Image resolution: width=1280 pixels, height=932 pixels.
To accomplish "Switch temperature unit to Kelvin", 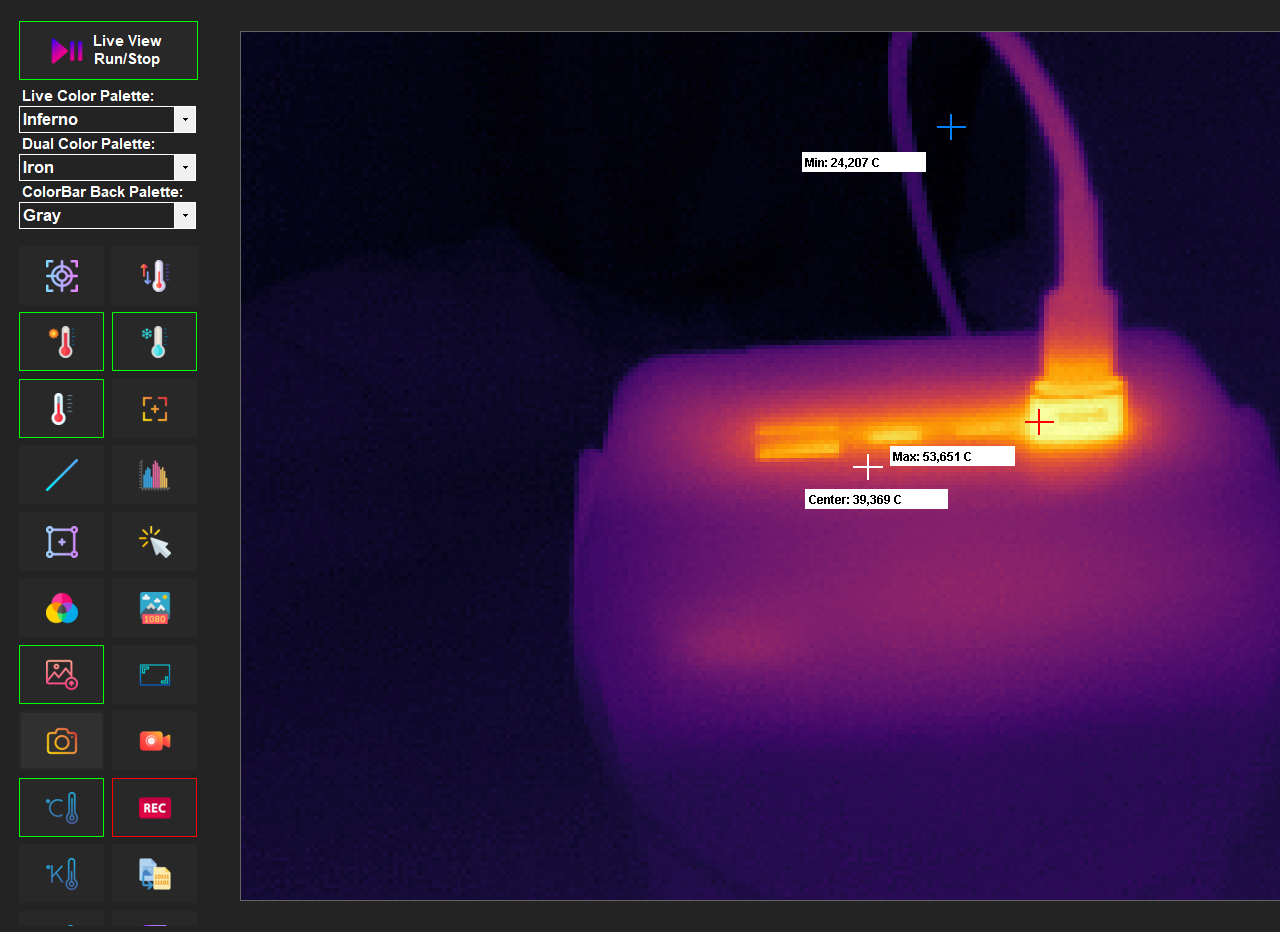I will click(62, 874).
